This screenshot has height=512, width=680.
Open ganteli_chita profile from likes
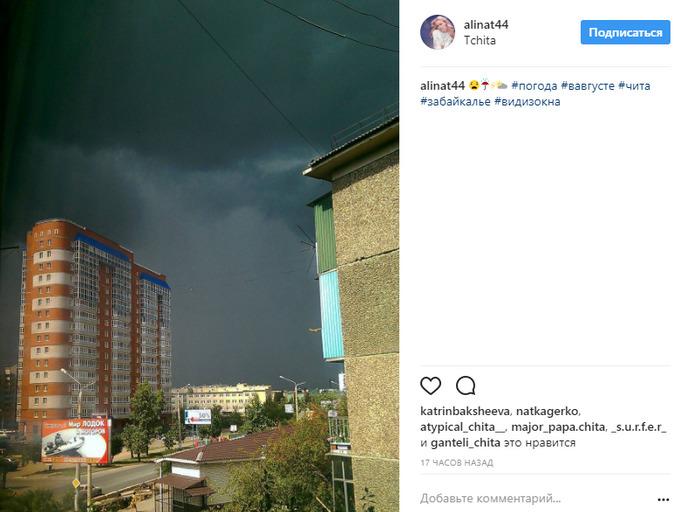click(x=465, y=443)
